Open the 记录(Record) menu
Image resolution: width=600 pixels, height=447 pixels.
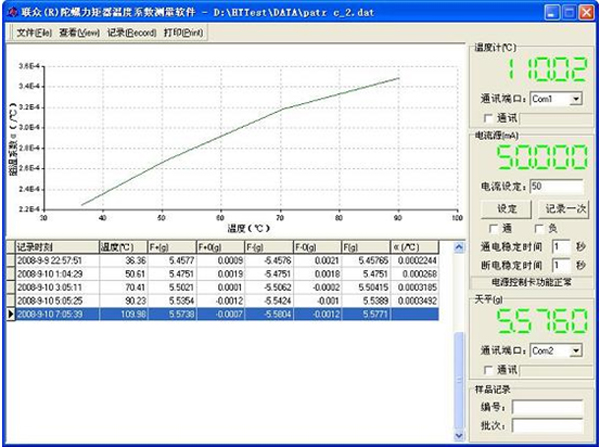[132, 34]
